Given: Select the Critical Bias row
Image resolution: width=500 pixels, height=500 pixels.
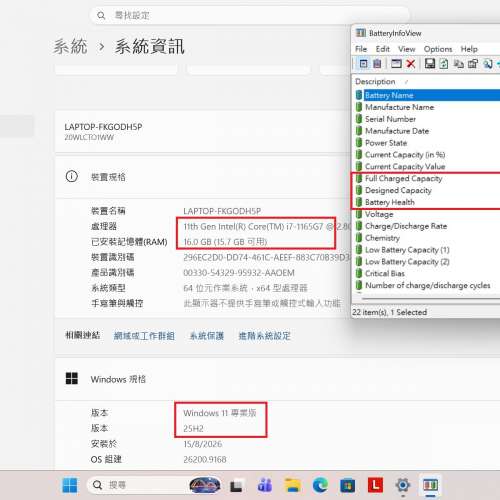Looking at the screenshot, I should tap(427, 274).
